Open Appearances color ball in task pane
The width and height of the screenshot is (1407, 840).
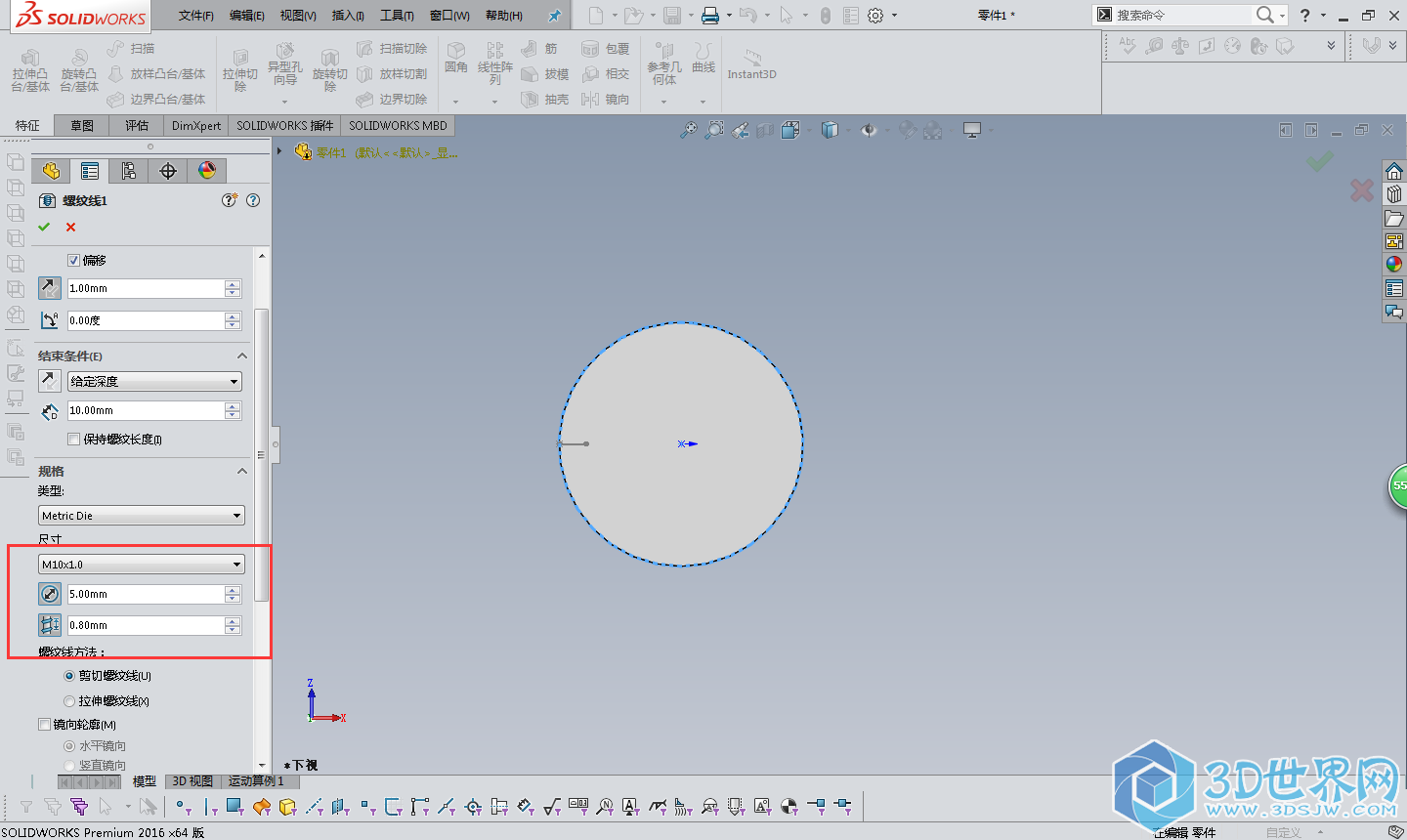1394,265
